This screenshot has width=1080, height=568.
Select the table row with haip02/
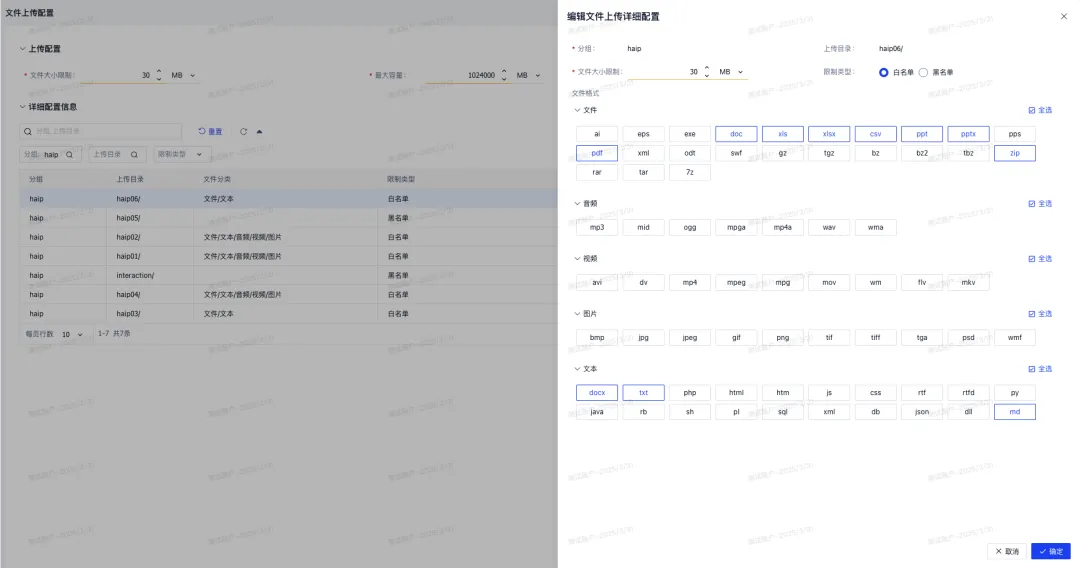coord(289,237)
